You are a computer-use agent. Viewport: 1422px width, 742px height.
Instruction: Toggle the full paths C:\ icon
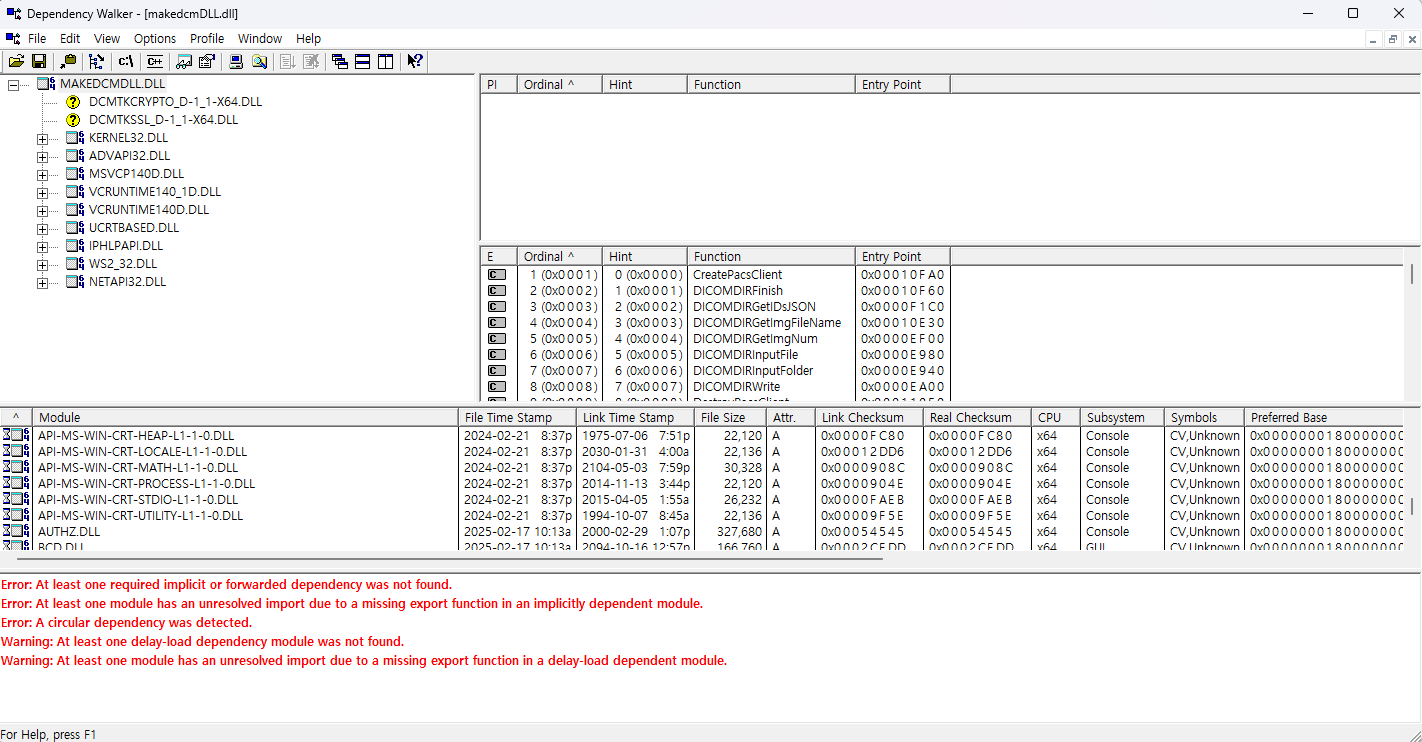coord(125,61)
